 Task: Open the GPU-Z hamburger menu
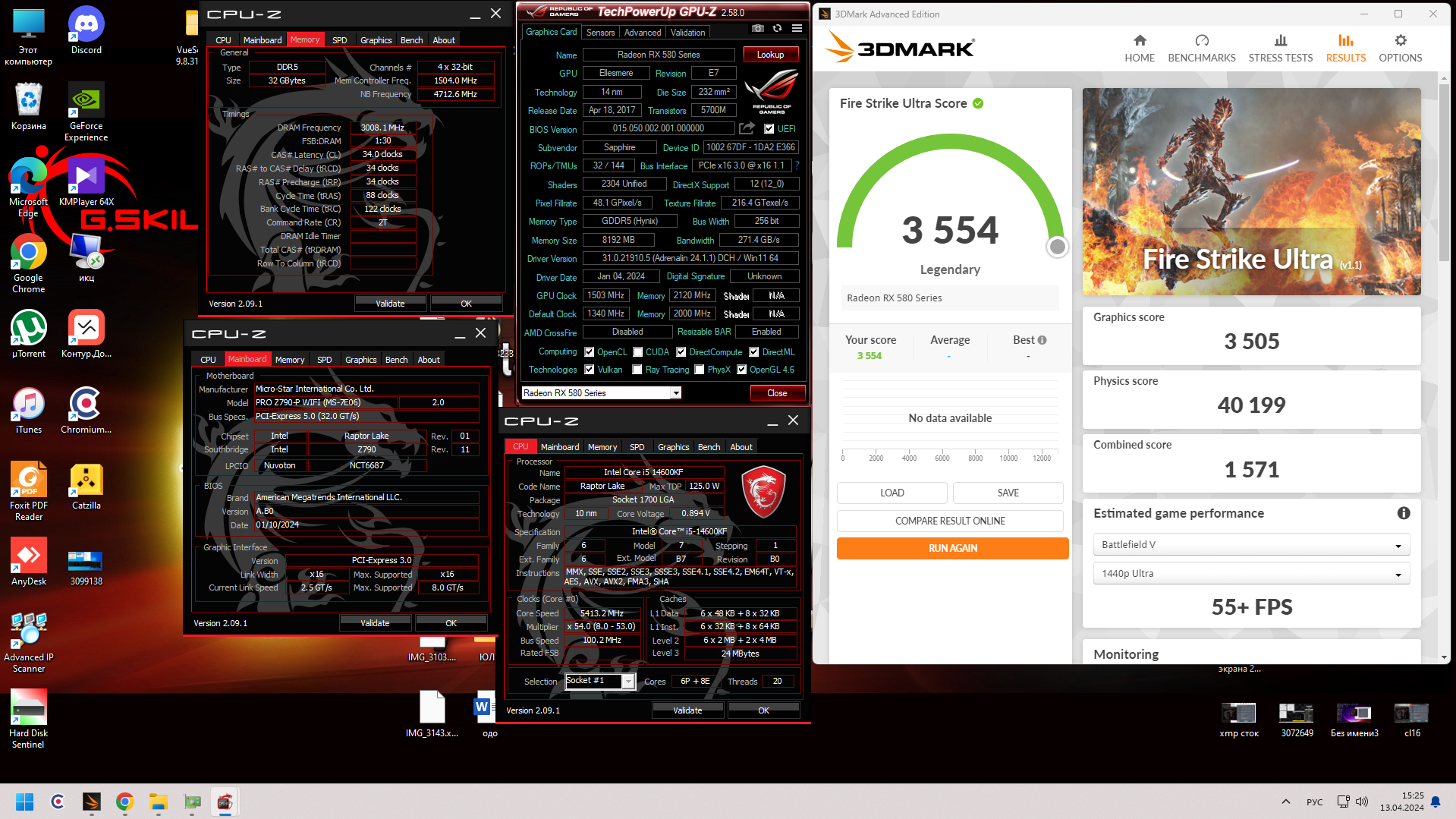pos(797,29)
